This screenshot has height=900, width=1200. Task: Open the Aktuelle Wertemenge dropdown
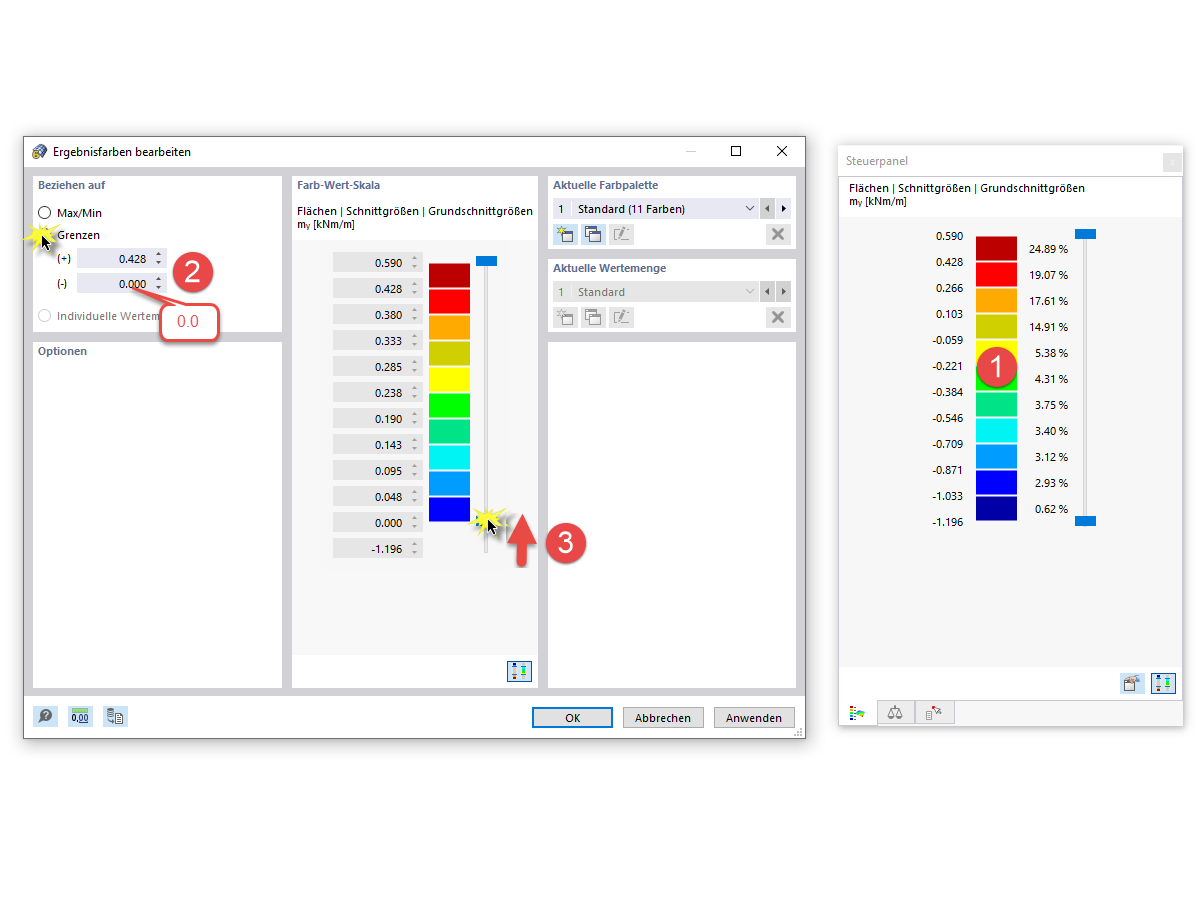point(748,291)
